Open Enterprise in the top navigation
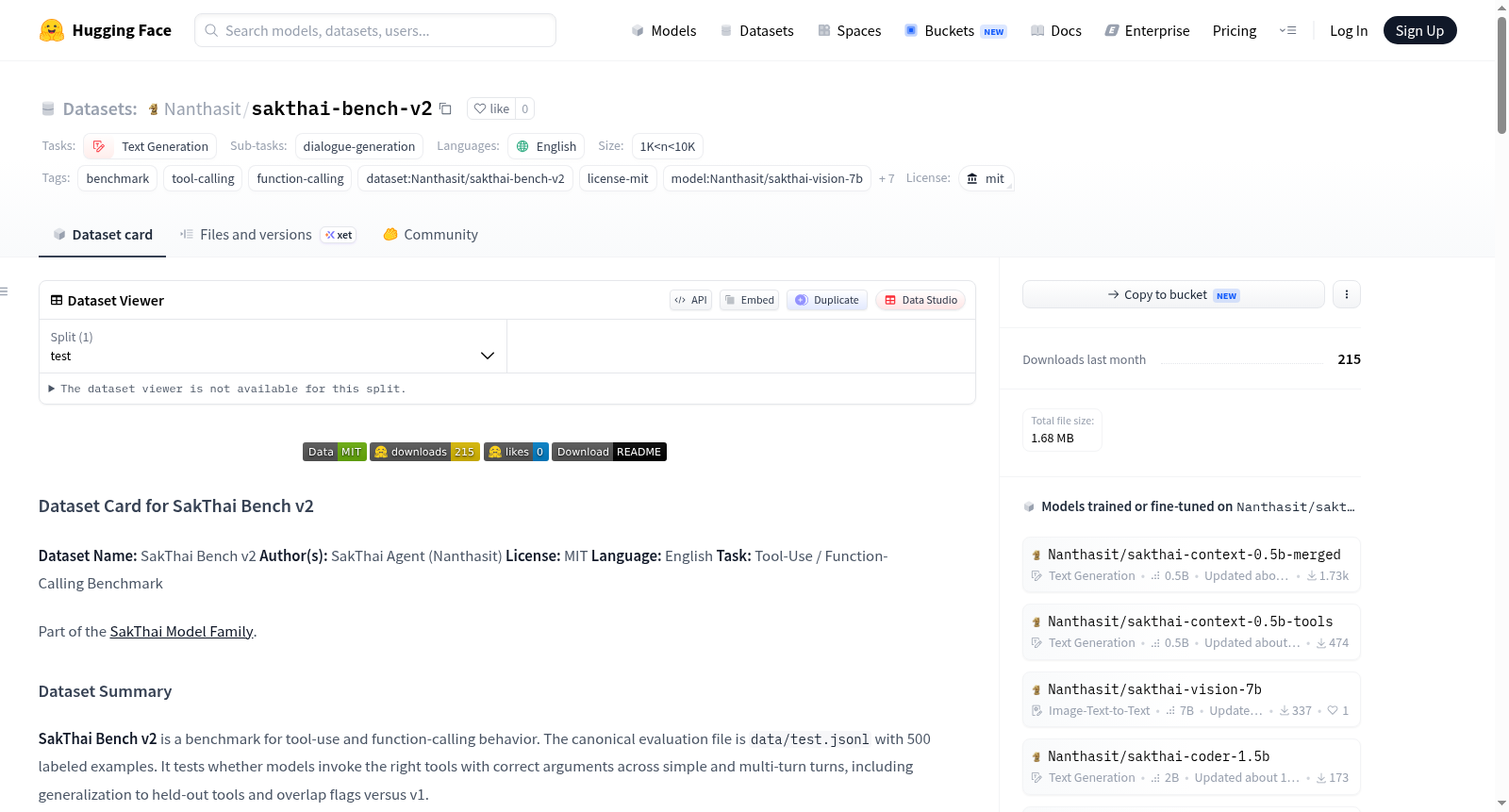Viewport: 1509px width, 812px height. click(x=1147, y=30)
